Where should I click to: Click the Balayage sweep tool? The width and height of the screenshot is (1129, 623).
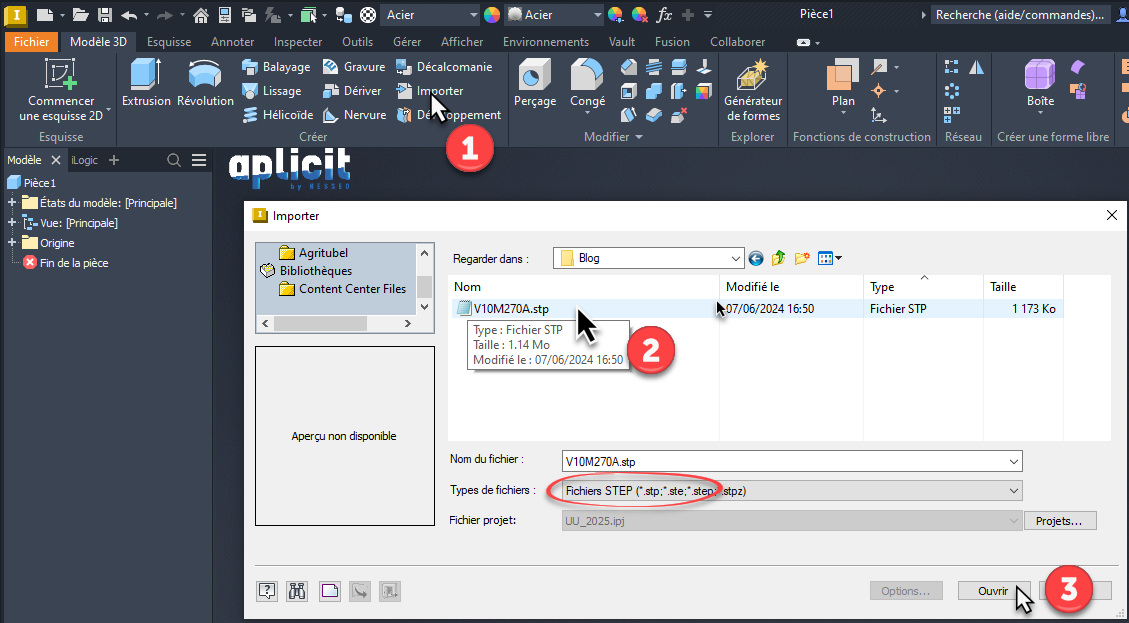(x=276, y=67)
